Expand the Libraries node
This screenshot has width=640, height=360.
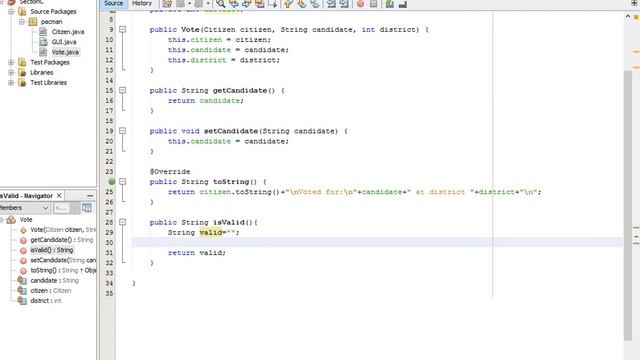point(11,73)
